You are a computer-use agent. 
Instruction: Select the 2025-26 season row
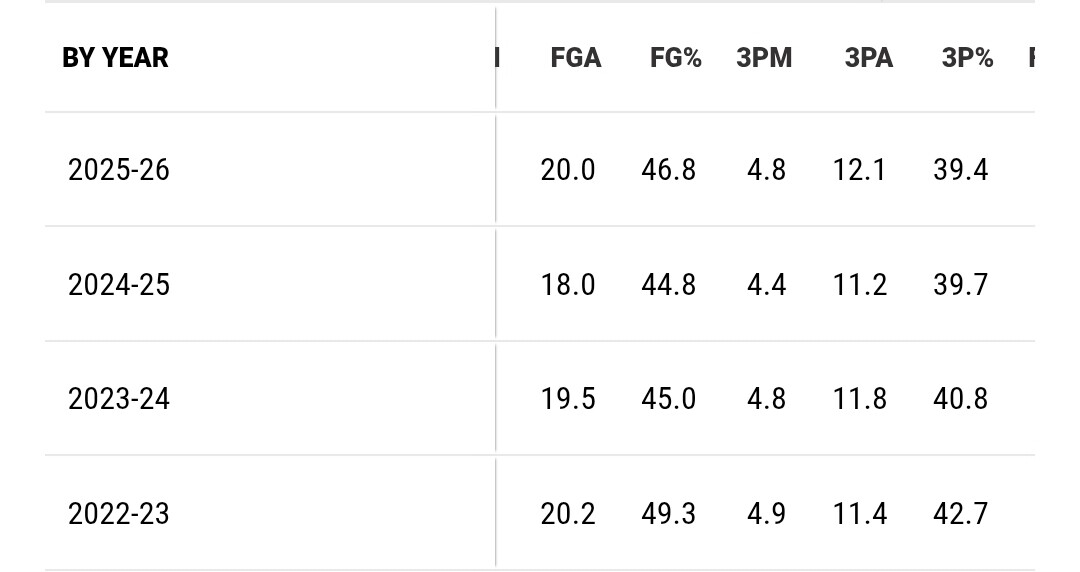(x=119, y=170)
